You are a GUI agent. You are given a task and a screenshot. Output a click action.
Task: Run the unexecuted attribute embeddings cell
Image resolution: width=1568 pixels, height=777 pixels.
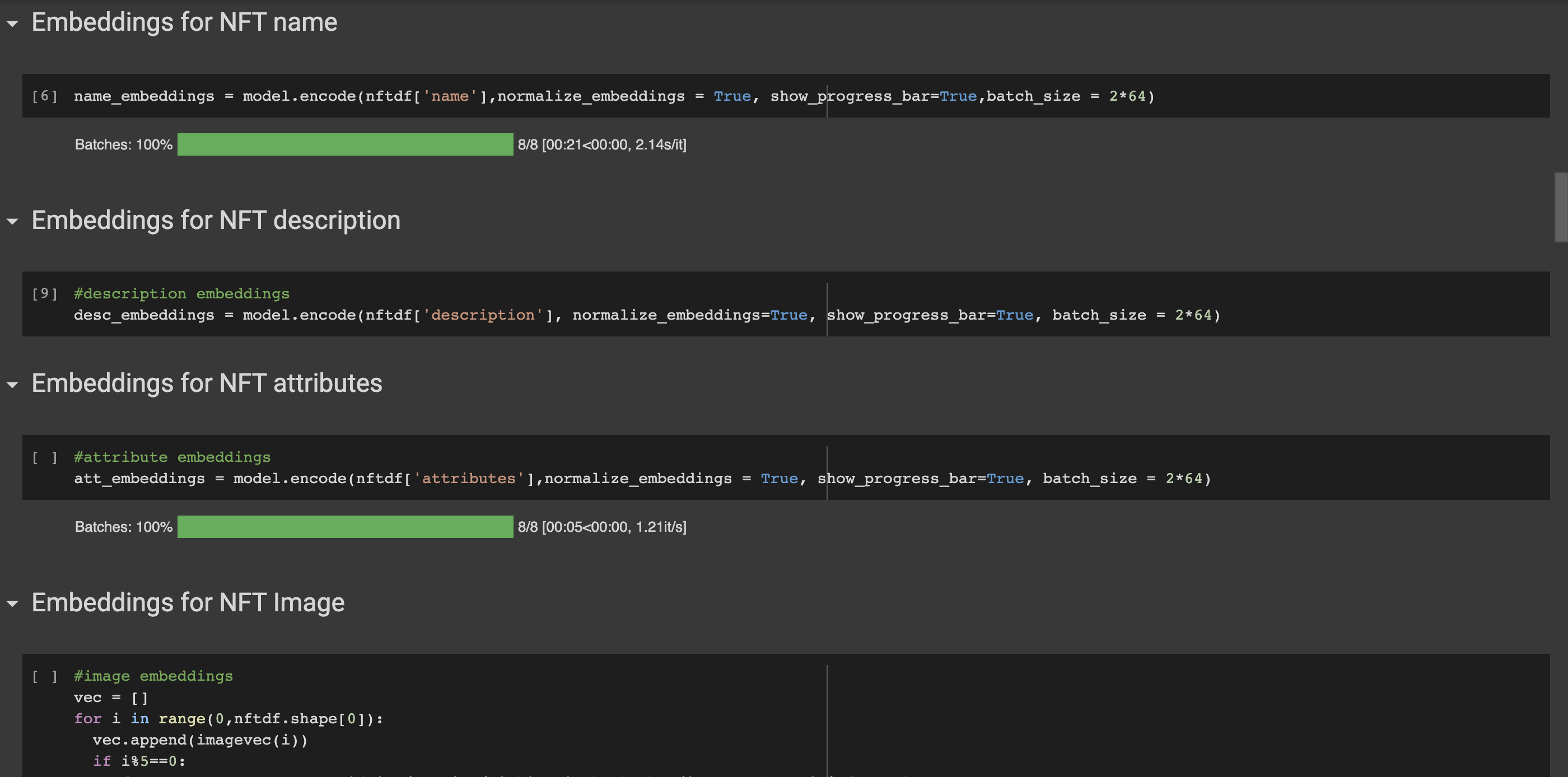click(44, 457)
